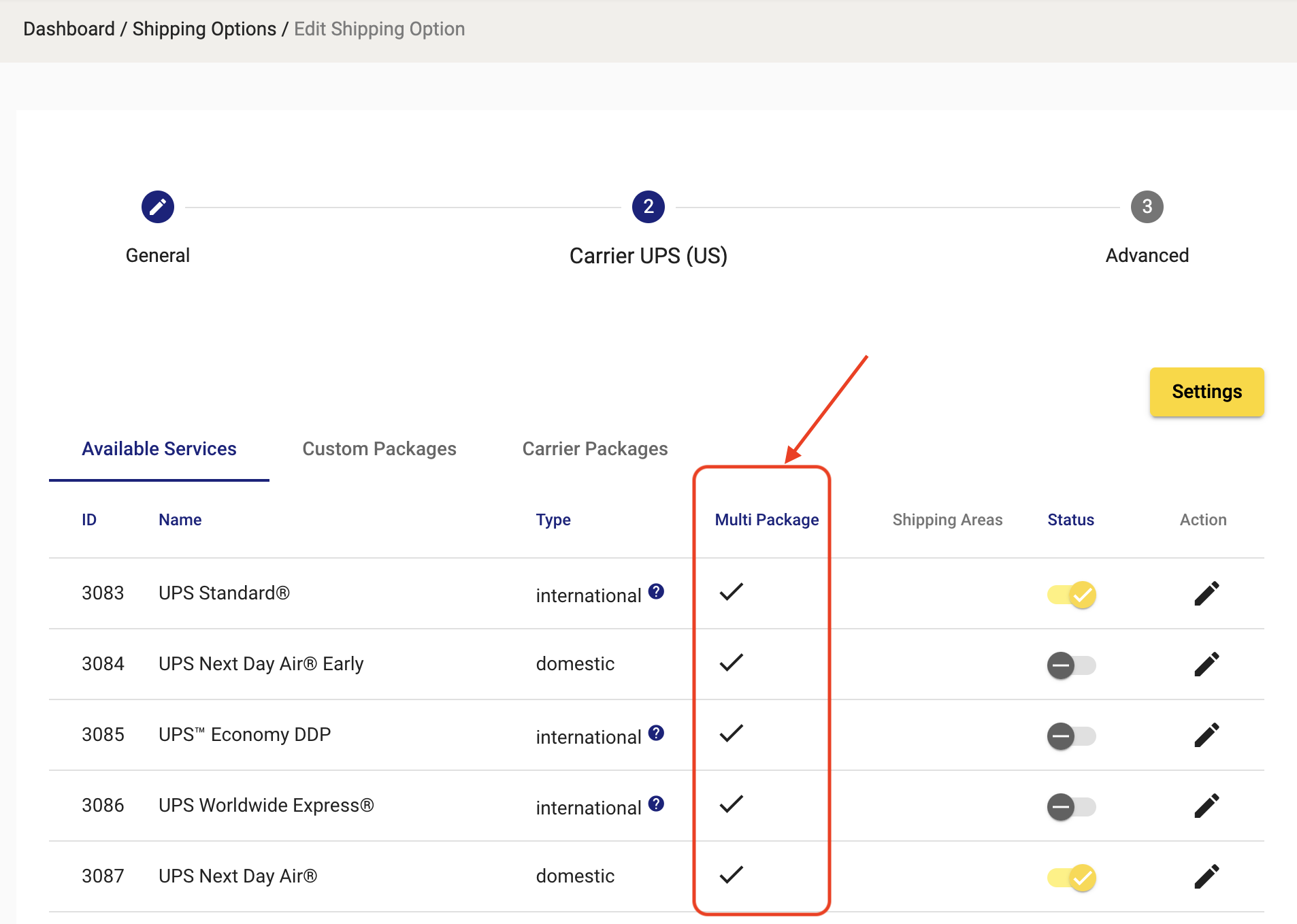The image size is (1297, 924).
Task: Edit UPS Standard service with pencil icon
Action: tap(1206, 593)
